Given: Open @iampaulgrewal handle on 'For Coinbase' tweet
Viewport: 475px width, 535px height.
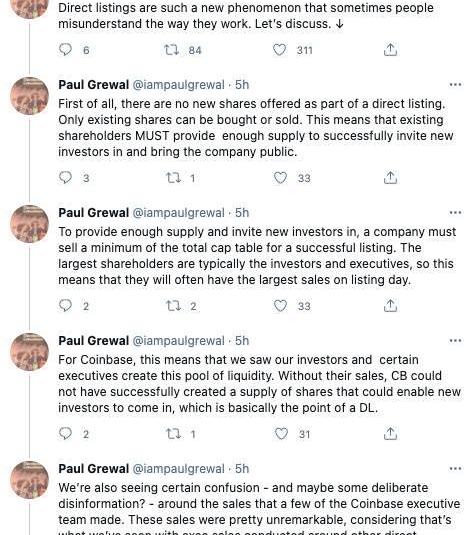Looking at the screenshot, I should 178,341.
